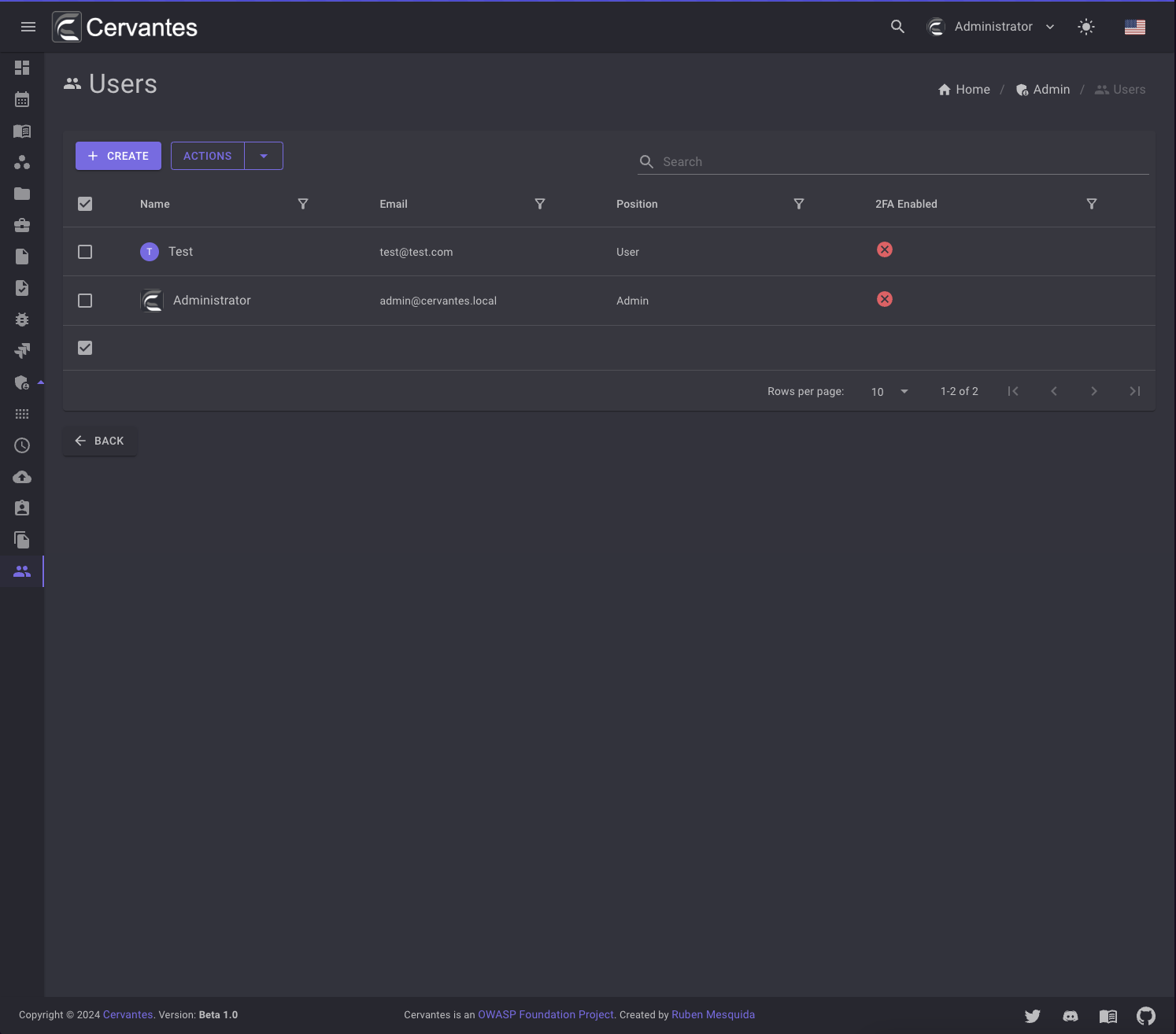Open GitHub link icon in footer

click(x=1146, y=1016)
